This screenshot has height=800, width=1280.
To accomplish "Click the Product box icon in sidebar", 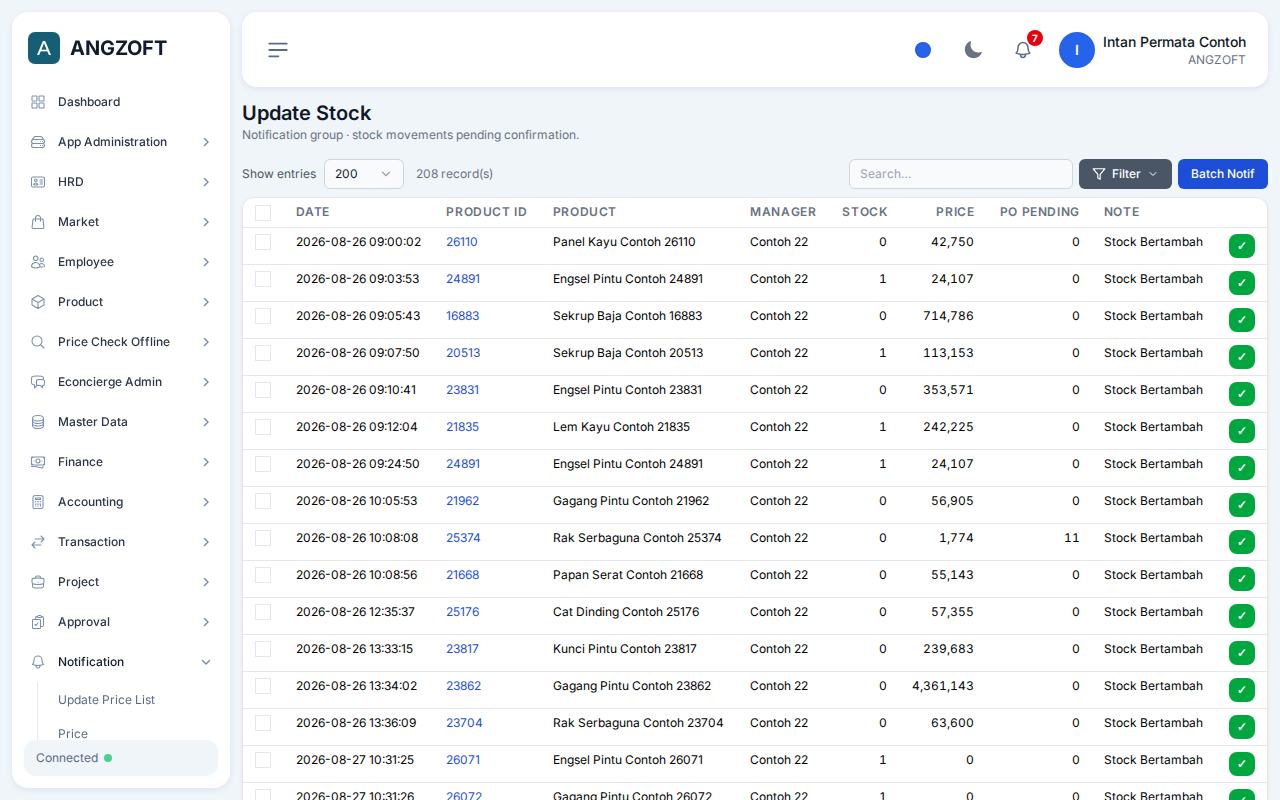I will point(38,302).
